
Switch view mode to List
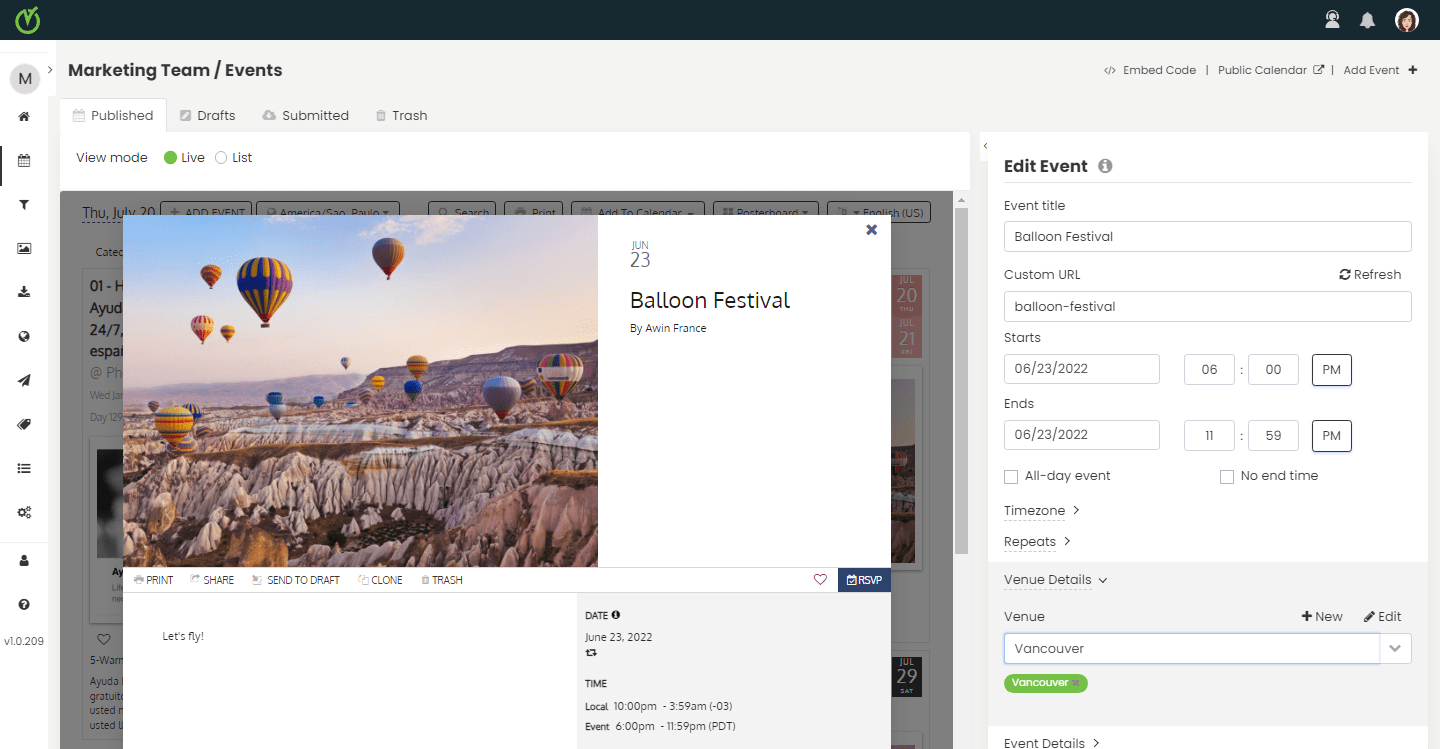click(220, 157)
